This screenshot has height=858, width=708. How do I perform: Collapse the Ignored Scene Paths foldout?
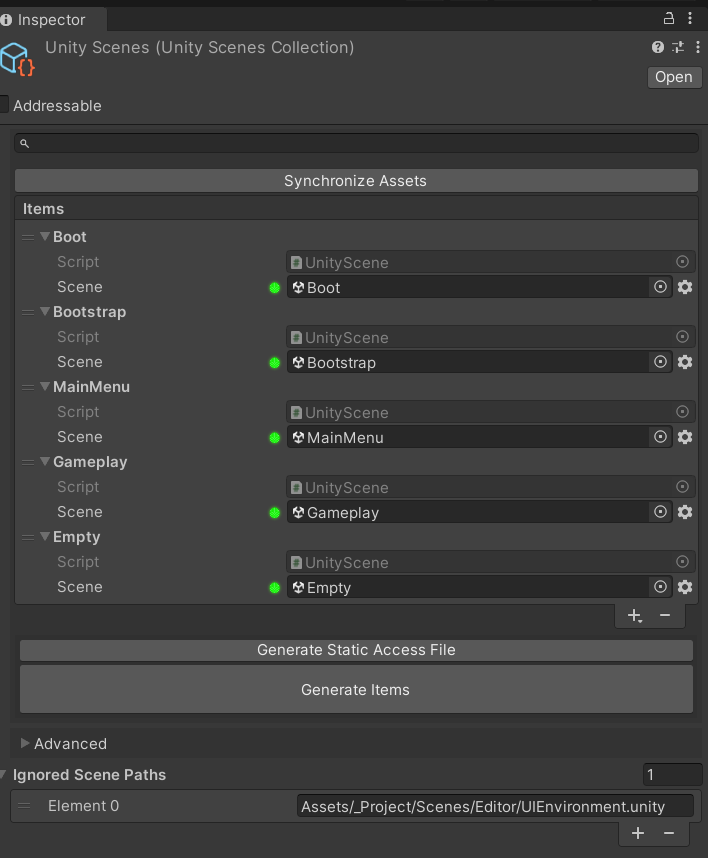[x=5, y=774]
